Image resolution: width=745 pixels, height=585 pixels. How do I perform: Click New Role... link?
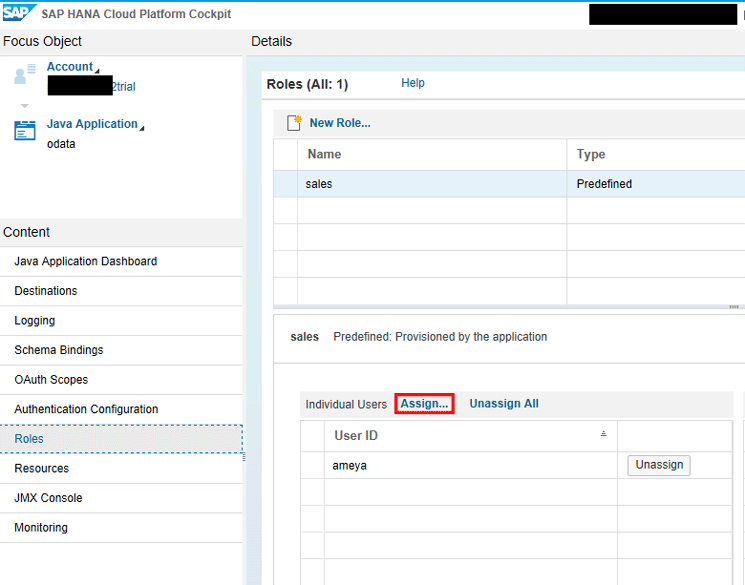coord(340,123)
